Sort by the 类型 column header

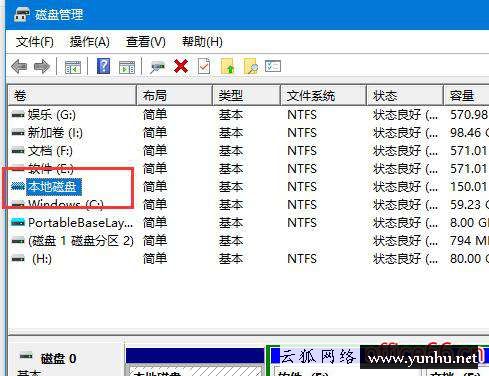[247, 96]
